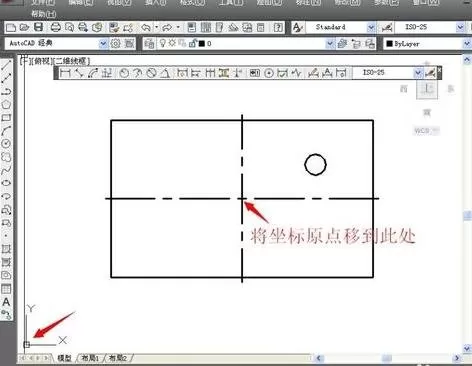The image size is (472, 366).
Task: Click the black ByLayer color swatch
Action: point(389,44)
